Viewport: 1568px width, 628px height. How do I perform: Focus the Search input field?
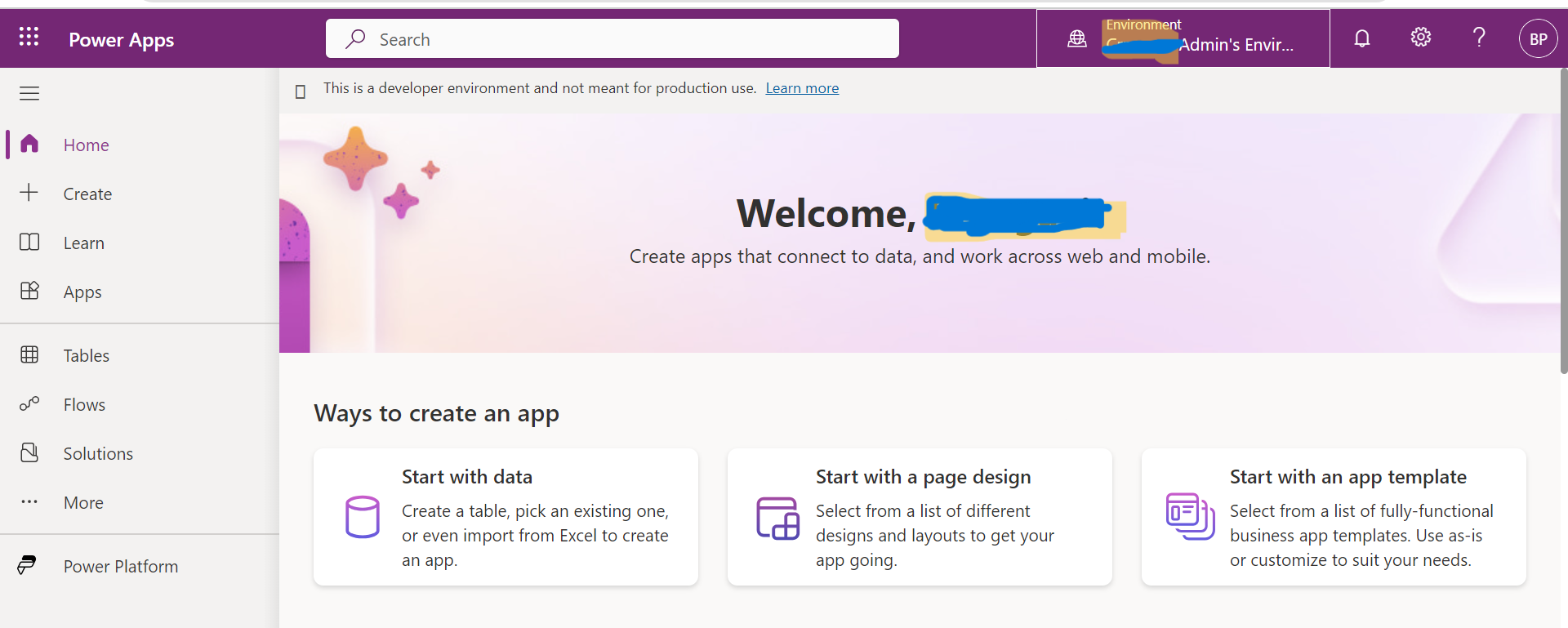612,38
